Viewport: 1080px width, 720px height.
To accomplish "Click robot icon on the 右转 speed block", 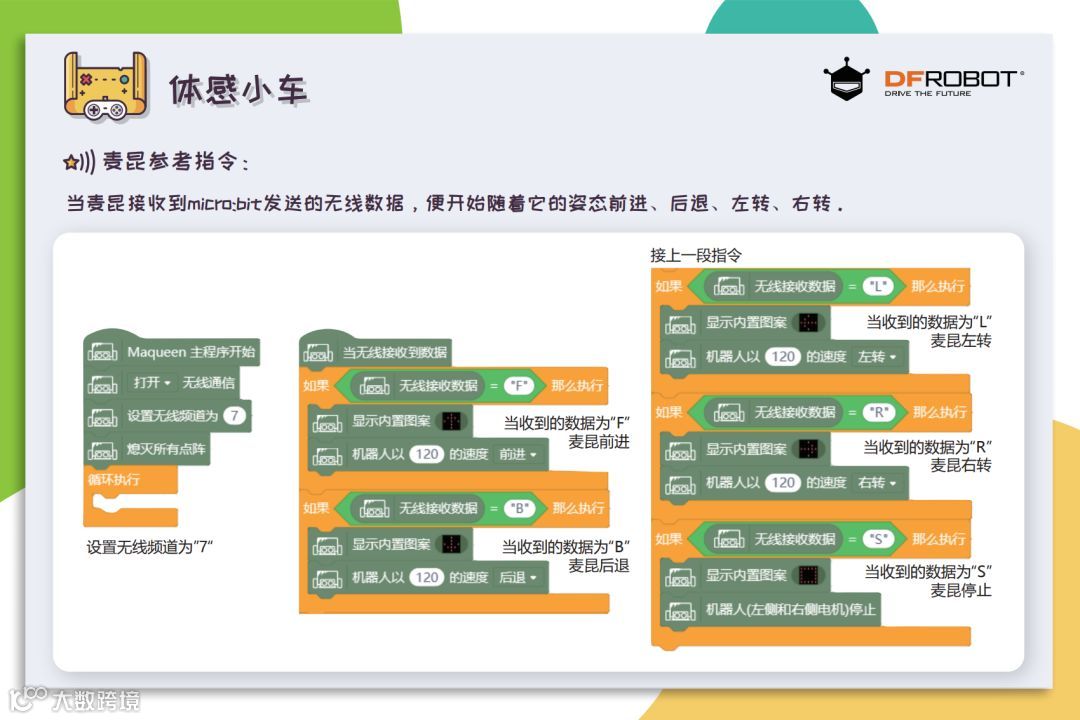I will (681, 484).
